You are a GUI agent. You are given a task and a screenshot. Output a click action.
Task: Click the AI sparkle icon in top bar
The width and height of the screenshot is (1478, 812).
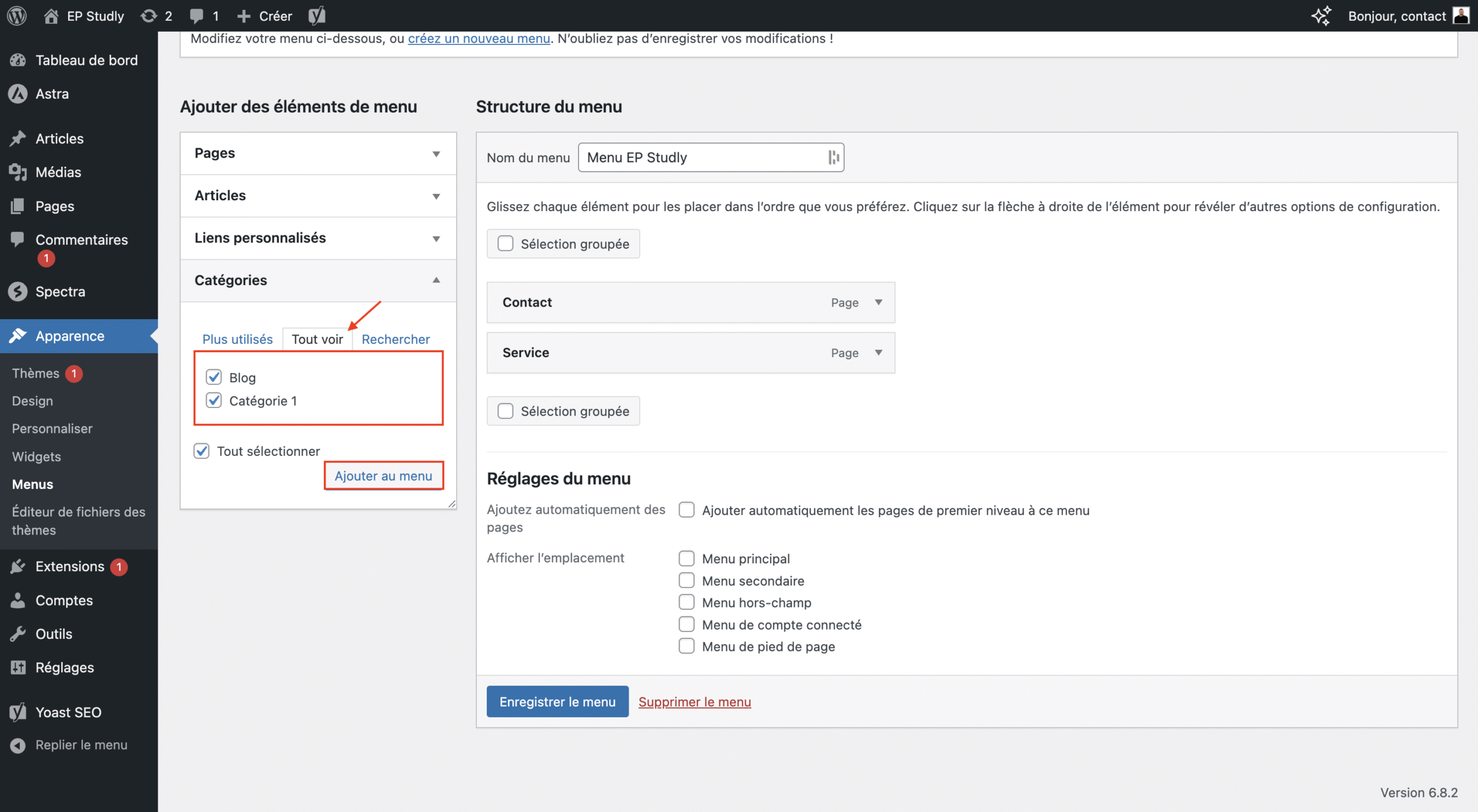tap(1321, 16)
